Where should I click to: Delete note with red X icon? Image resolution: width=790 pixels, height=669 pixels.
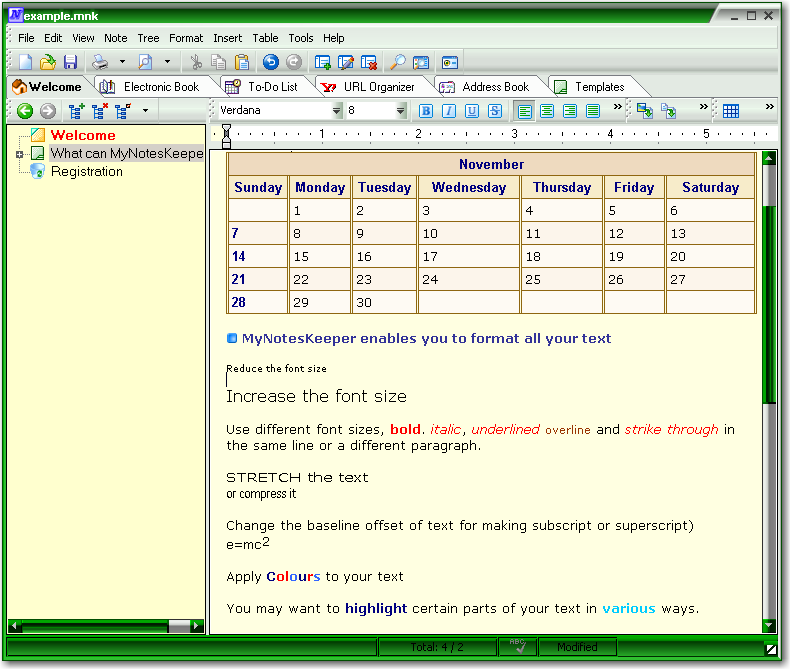[369, 62]
